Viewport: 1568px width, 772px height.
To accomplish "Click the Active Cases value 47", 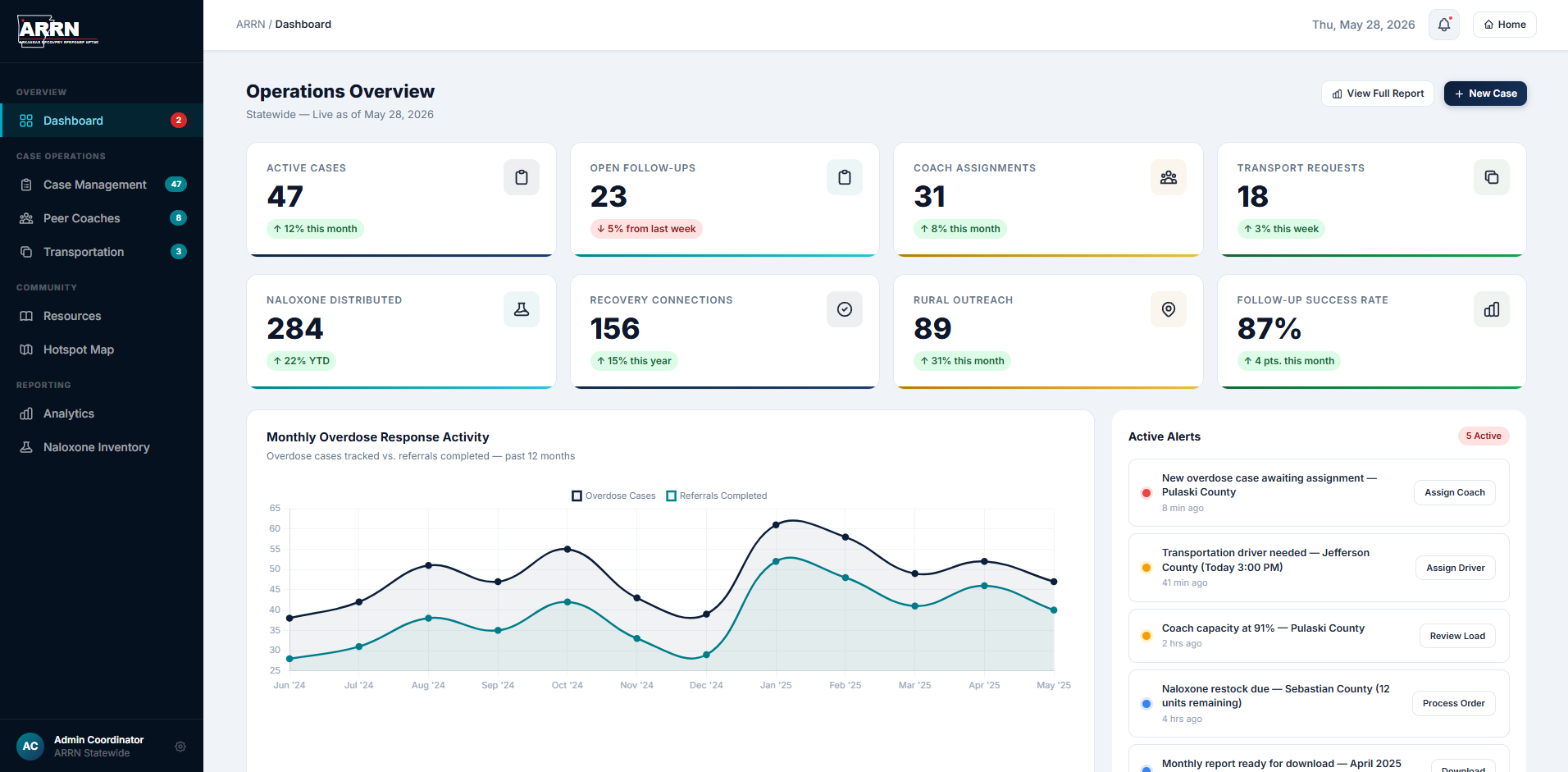I will click(285, 197).
